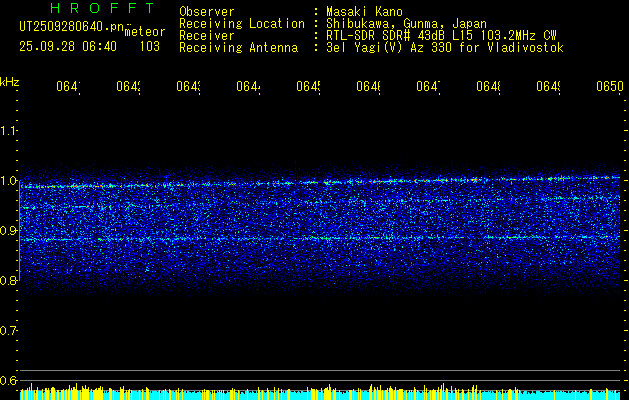Click the 1.1 frequency axis label
This screenshot has width=629, height=400.
point(9,130)
